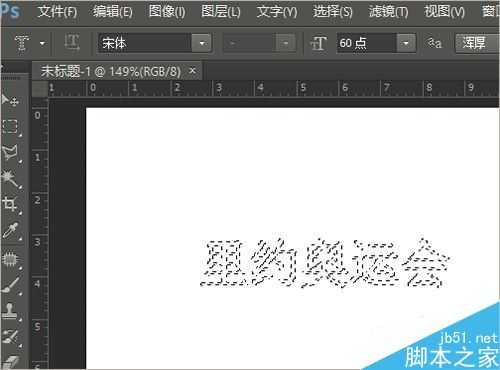Image resolution: width=500 pixels, height=370 pixels.
Task: Select the Spot Healing Brush tool
Action: click(10, 259)
